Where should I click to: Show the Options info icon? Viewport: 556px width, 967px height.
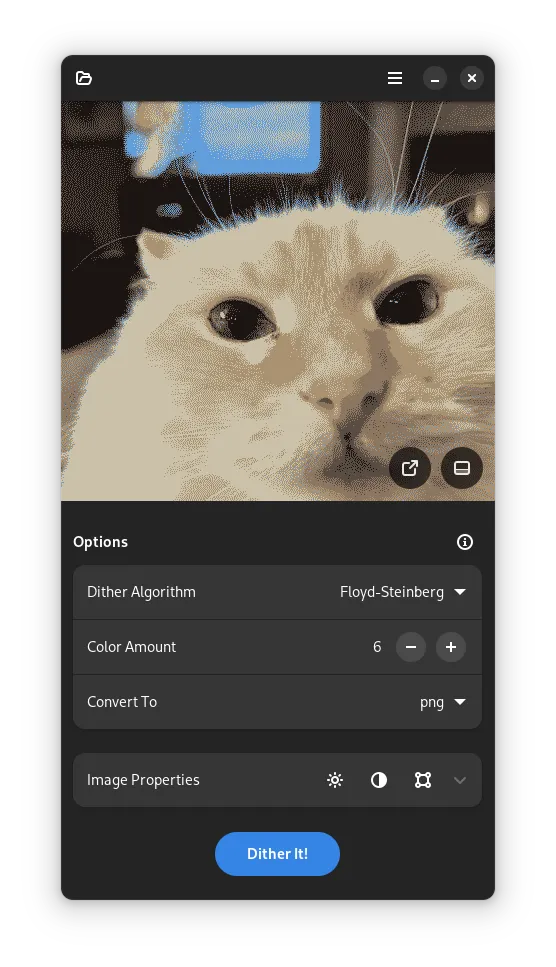coord(465,542)
